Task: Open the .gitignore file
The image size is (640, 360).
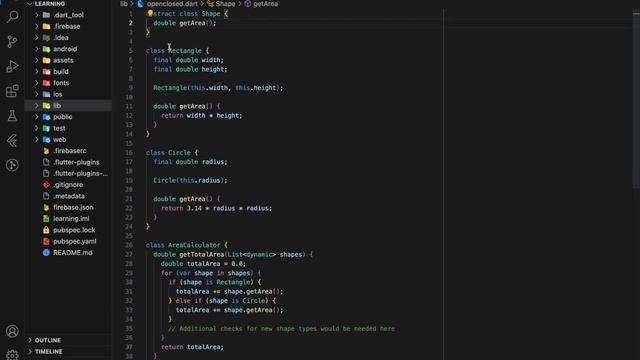Action: pyautogui.click(x=68, y=184)
